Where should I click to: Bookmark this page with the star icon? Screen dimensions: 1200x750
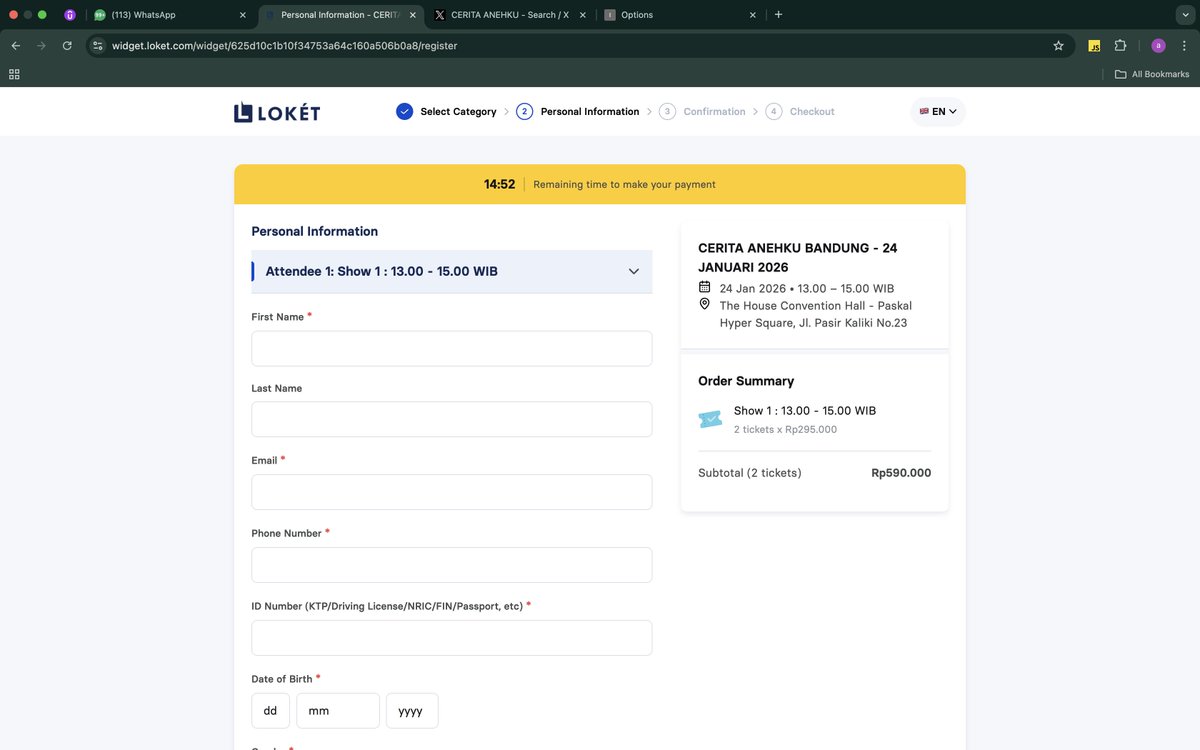click(1058, 45)
